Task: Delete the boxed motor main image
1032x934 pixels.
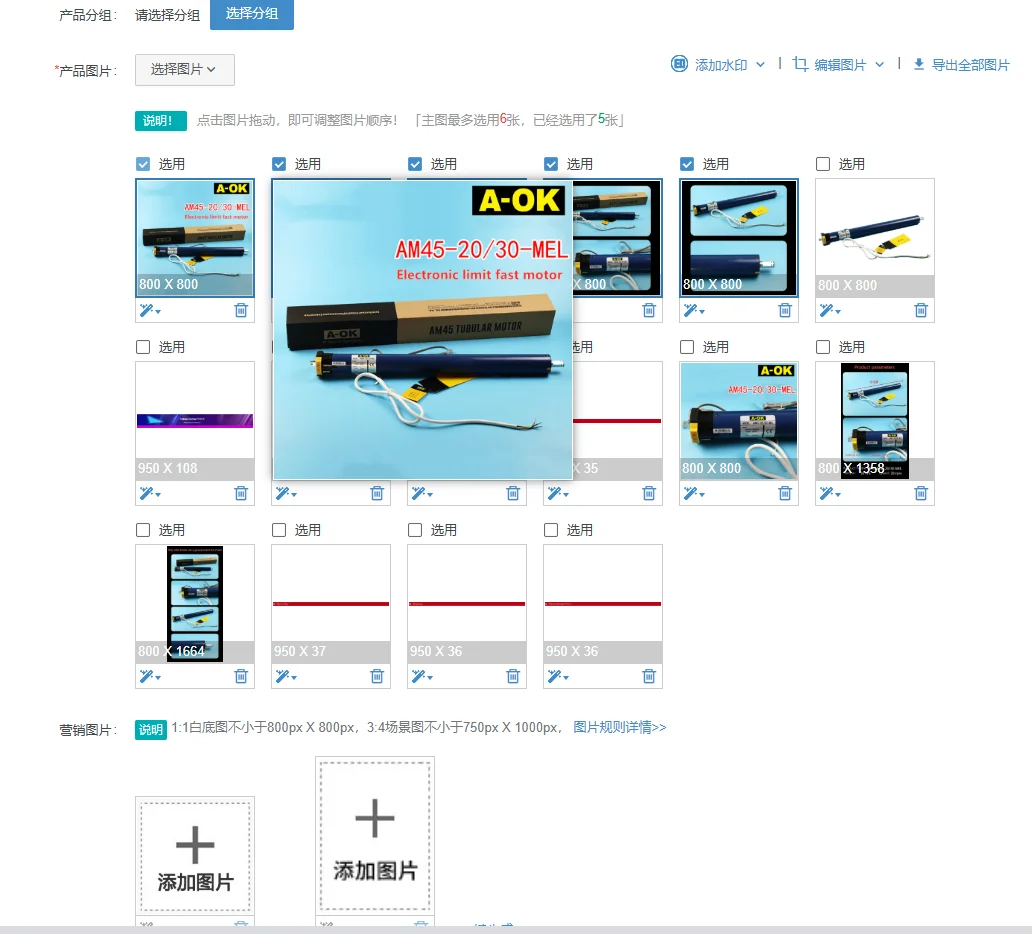Action: coord(241,310)
